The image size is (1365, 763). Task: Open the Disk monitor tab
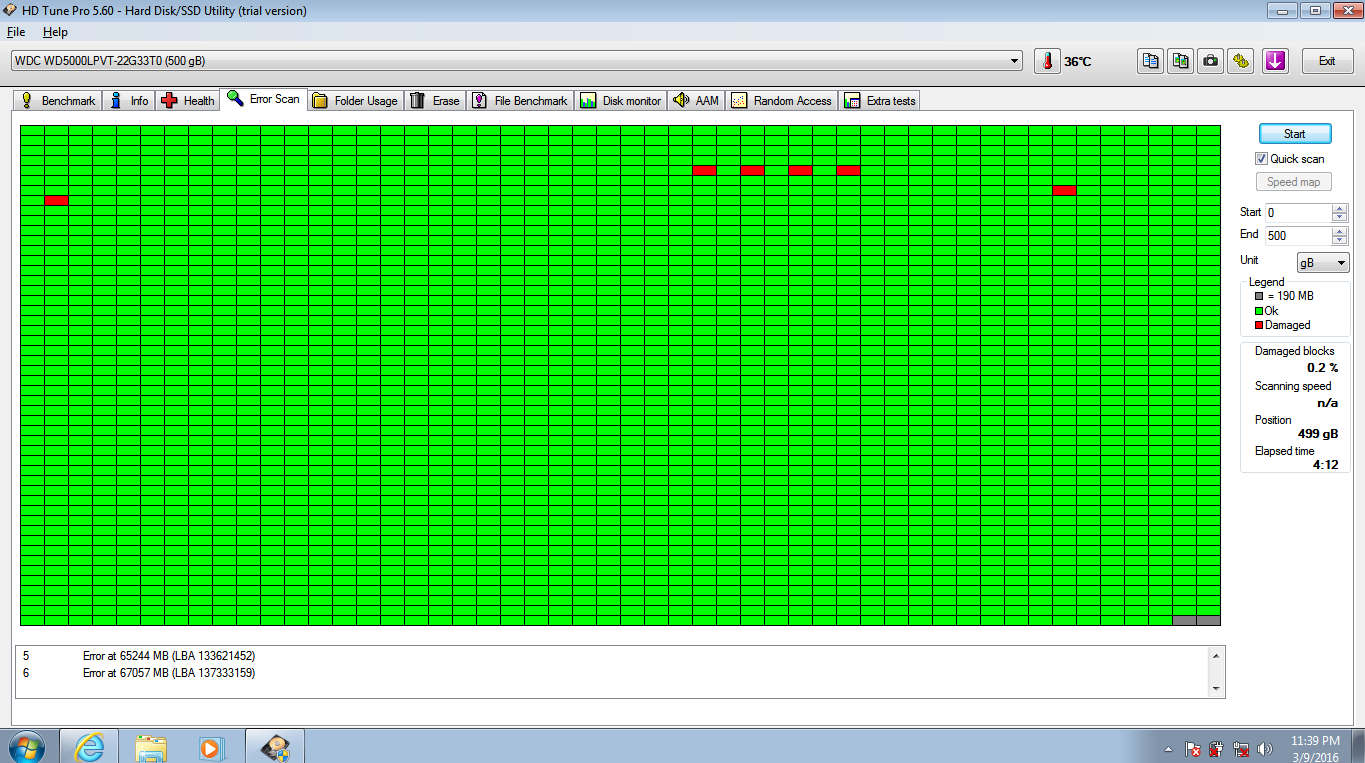pos(621,100)
